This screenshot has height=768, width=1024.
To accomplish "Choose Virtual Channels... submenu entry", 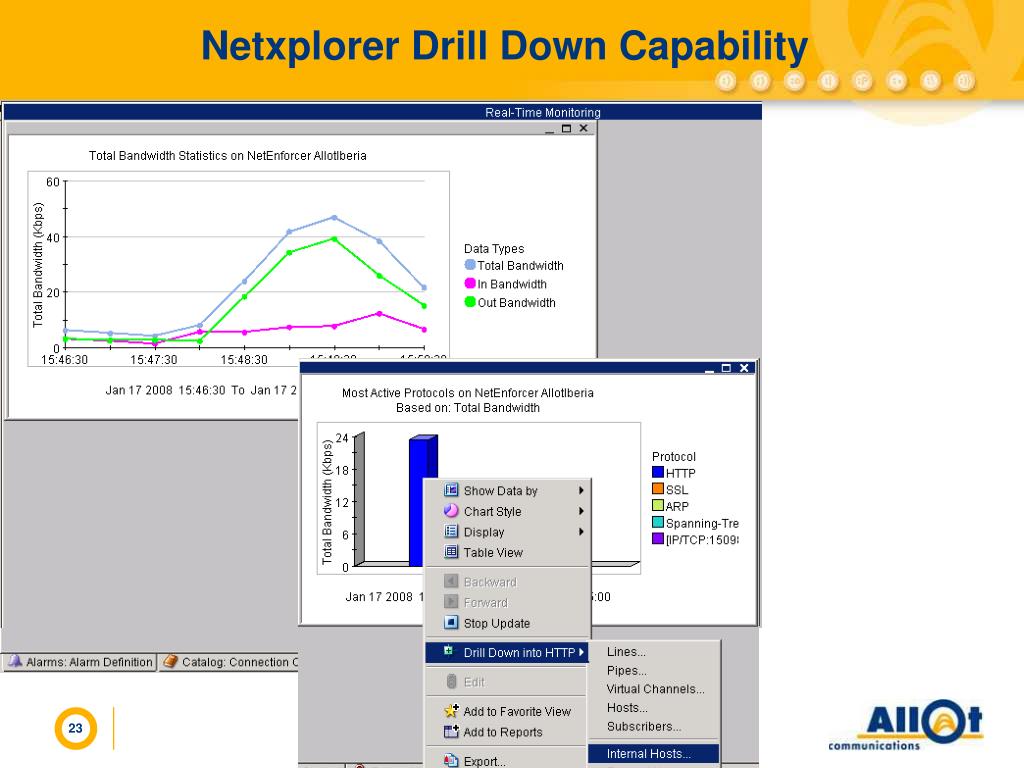I will coord(655,689).
